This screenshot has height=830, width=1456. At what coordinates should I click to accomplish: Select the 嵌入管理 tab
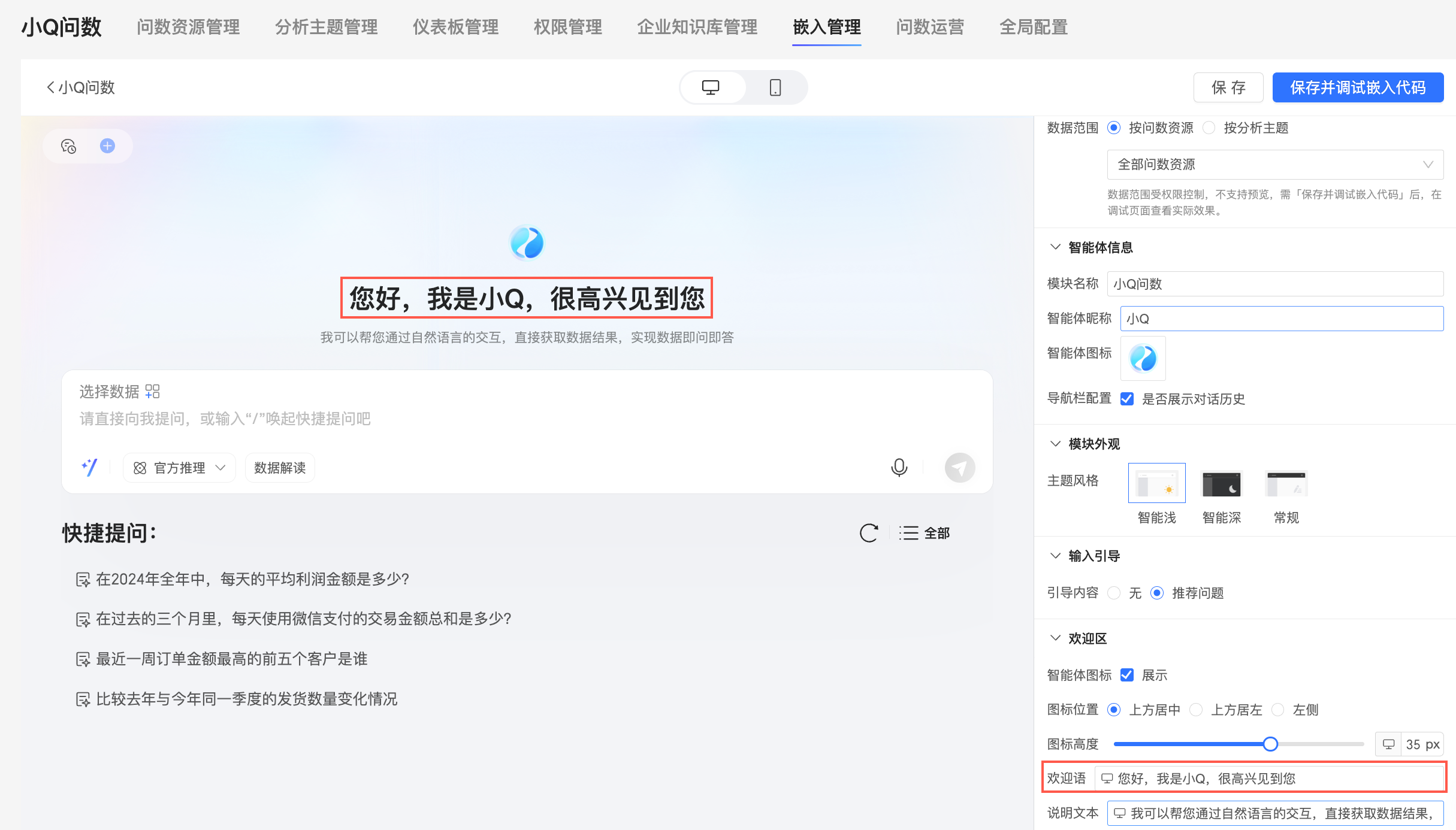pos(826,27)
